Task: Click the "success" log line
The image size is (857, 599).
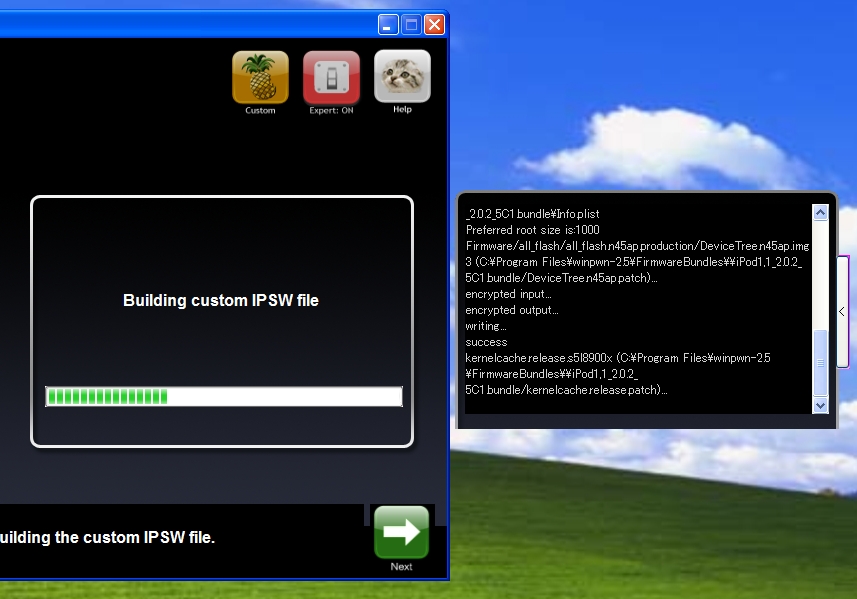Action: pos(486,342)
